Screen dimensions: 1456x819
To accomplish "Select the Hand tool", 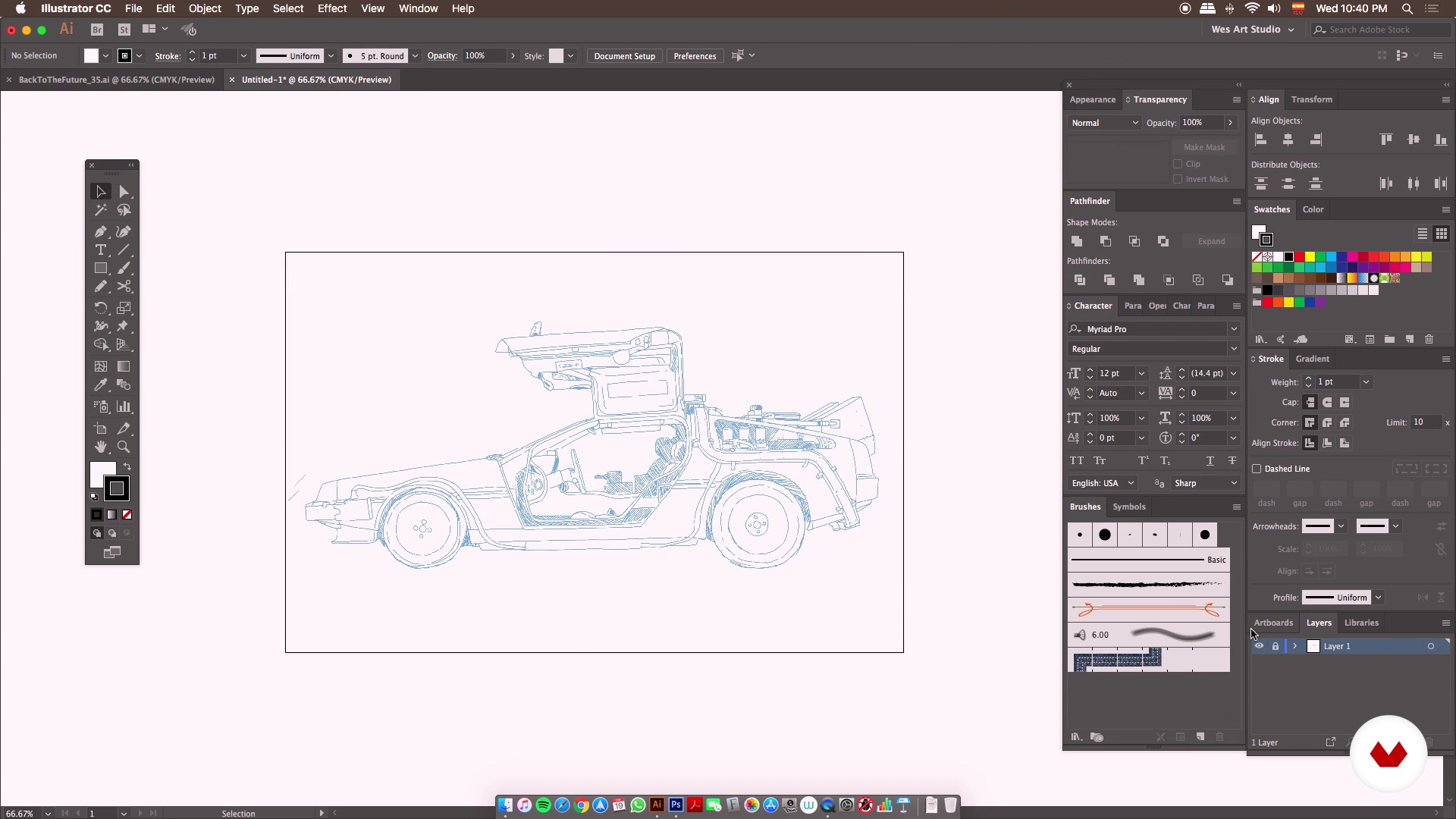I will point(100,447).
